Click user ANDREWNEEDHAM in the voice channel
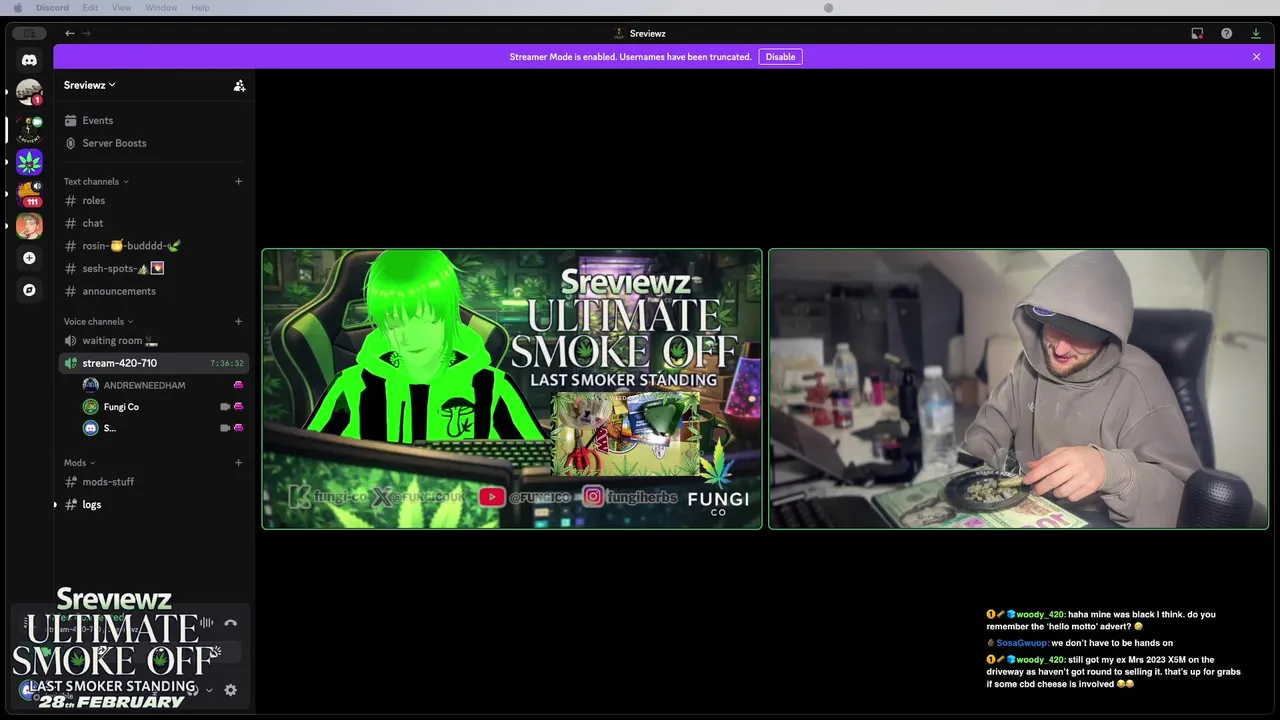The height and width of the screenshot is (720, 1280). (x=144, y=385)
